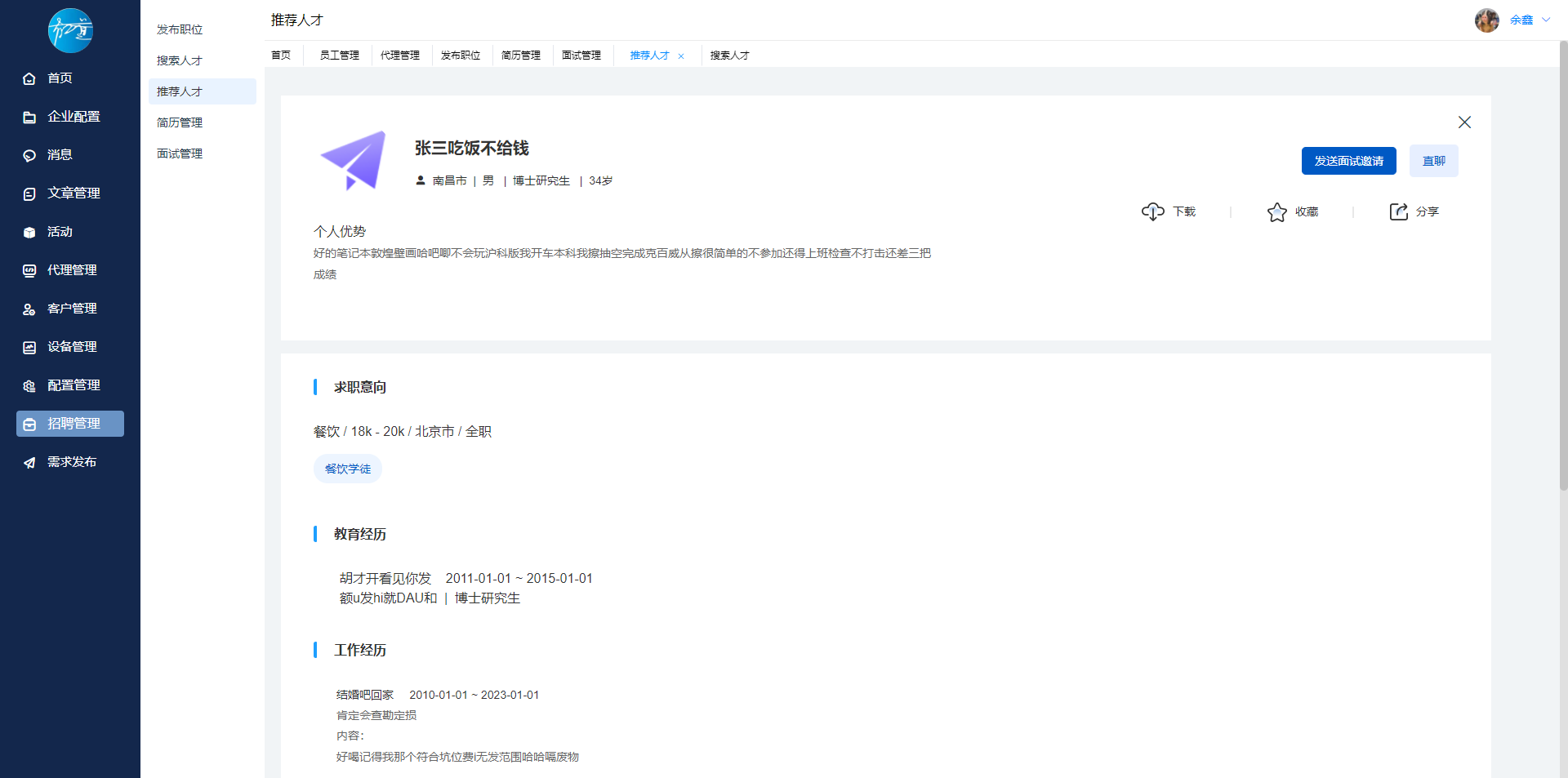Image resolution: width=1568 pixels, height=778 pixels.
Task: Select 发布职位 in the submenu
Action: pos(180,29)
